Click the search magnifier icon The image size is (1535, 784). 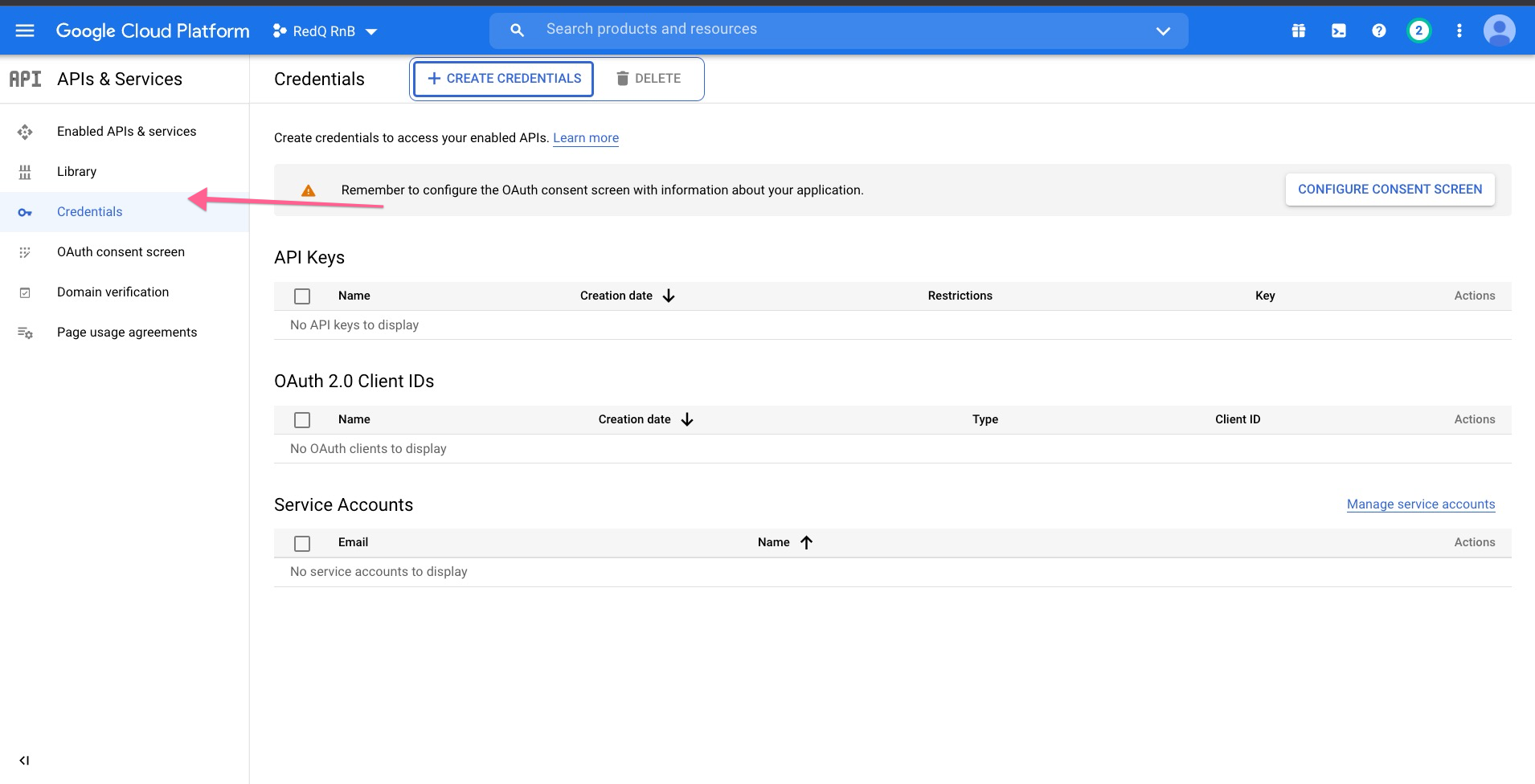tap(517, 30)
